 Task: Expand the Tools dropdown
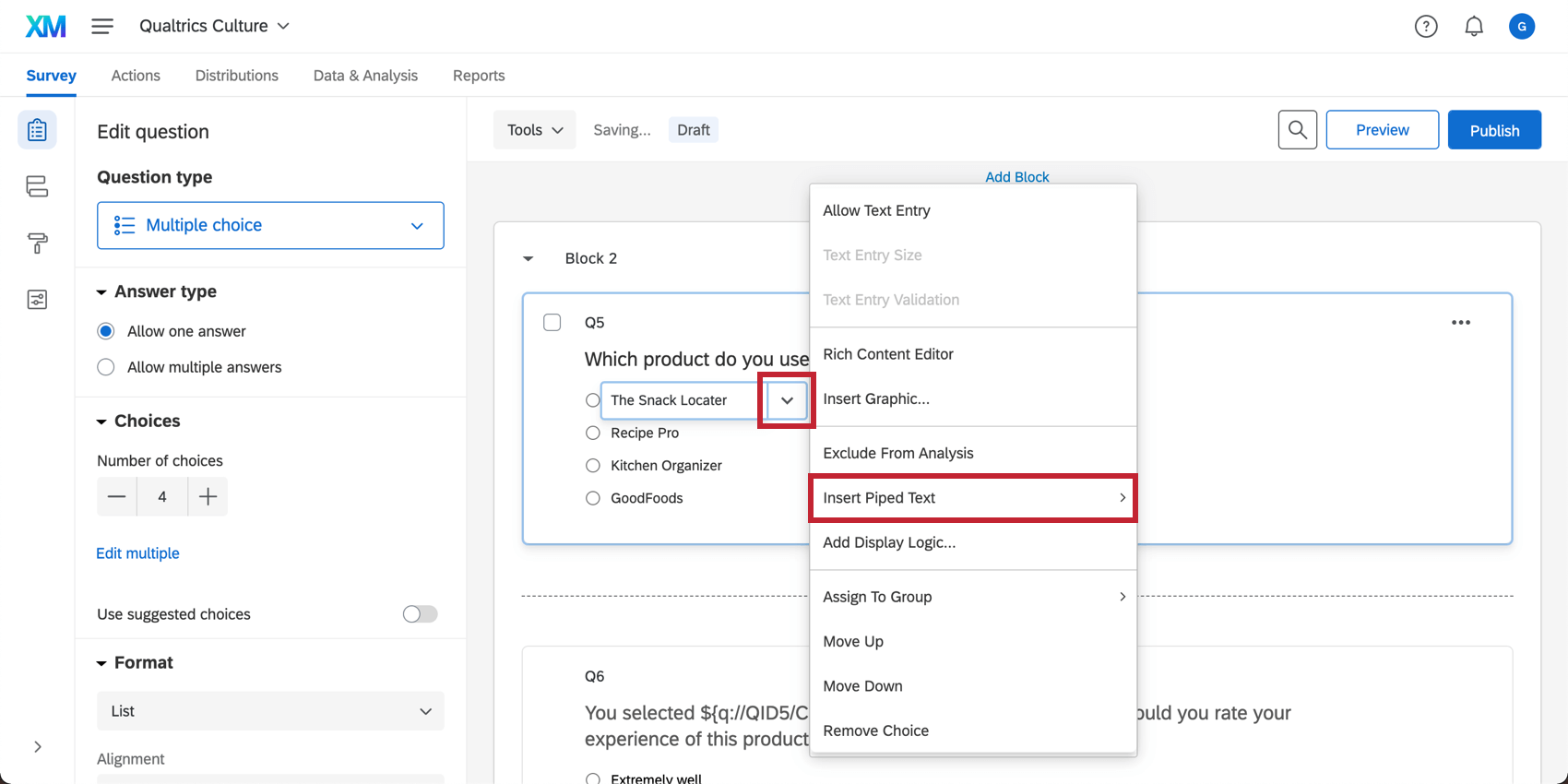(x=535, y=130)
